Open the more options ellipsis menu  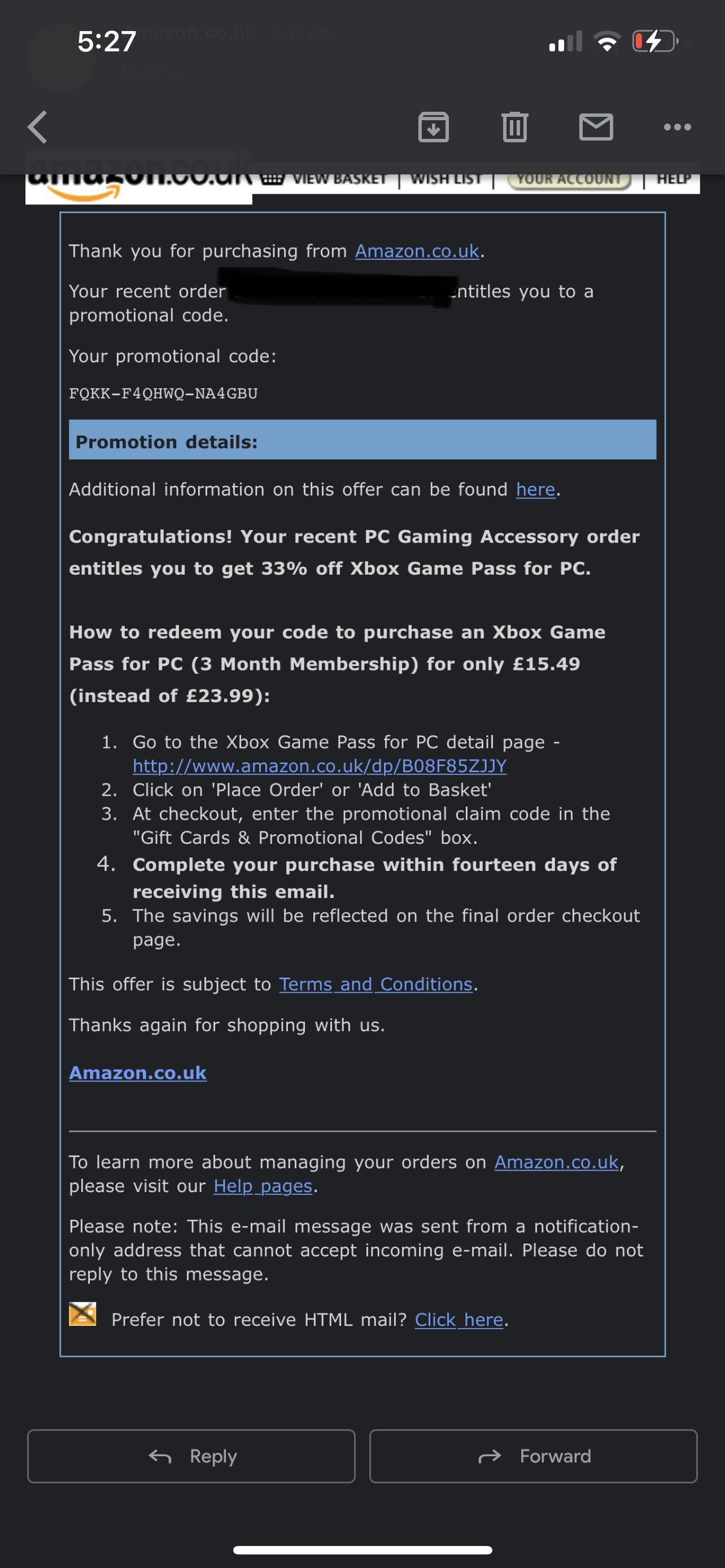[x=678, y=127]
